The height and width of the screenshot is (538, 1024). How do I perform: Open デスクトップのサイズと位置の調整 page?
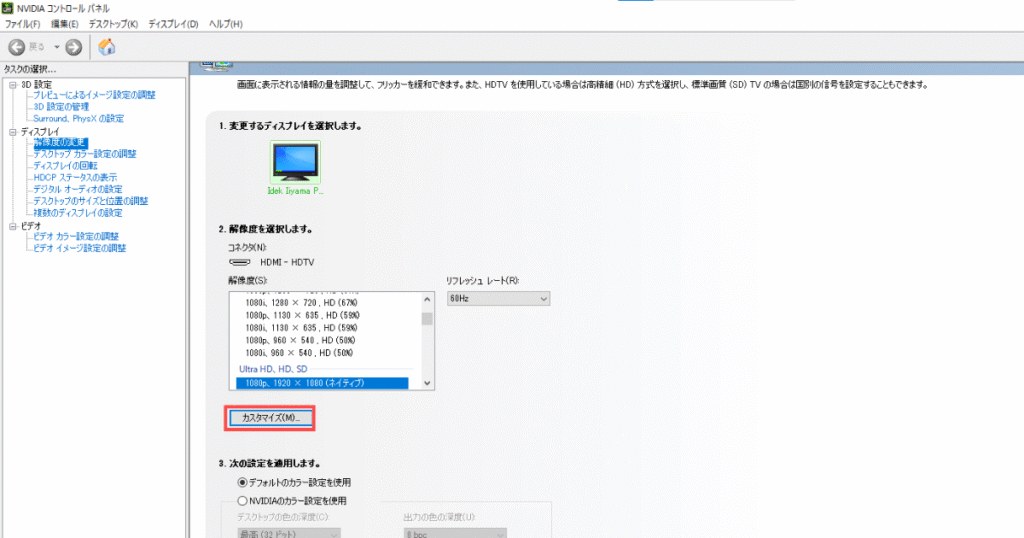point(91,201)
